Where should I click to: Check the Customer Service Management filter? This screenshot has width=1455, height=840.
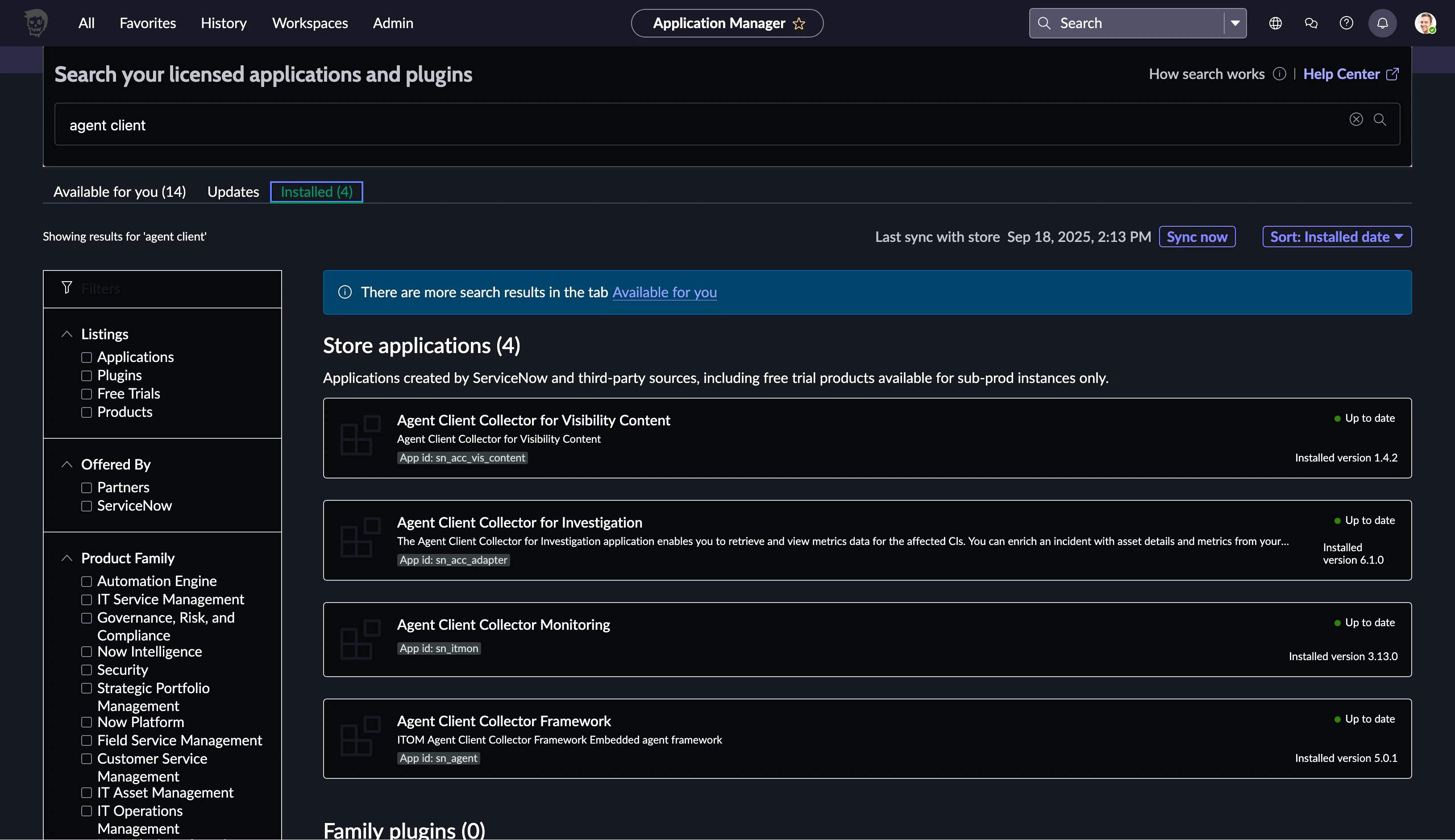tap(87, 759)
